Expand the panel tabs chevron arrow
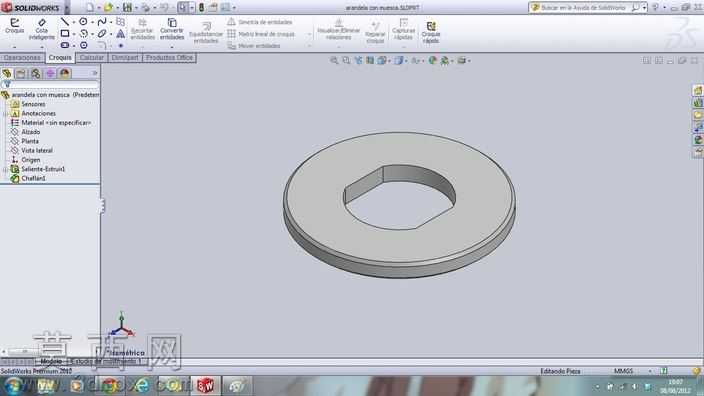Viewport: 704px width, 396px height. [x=95, y=73]
